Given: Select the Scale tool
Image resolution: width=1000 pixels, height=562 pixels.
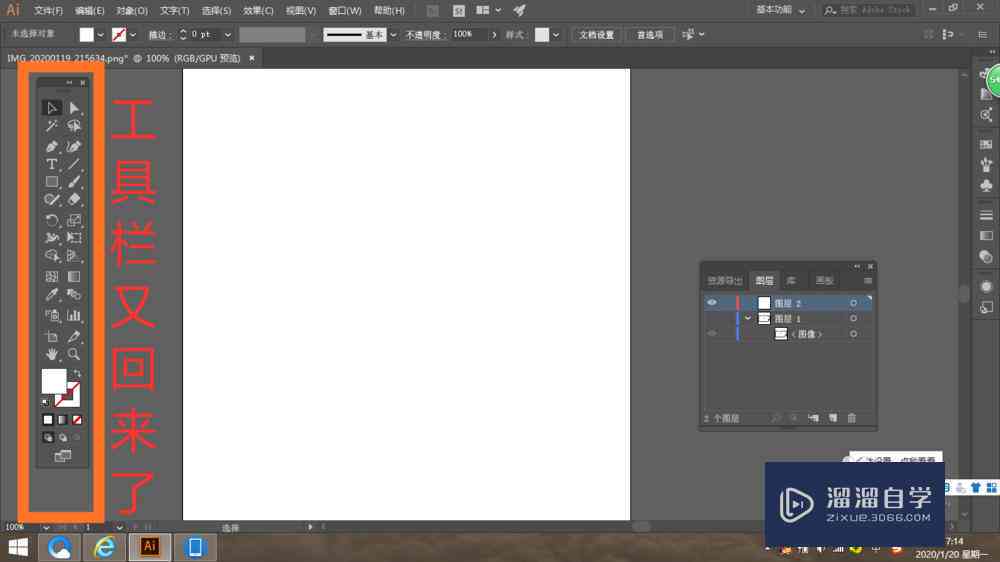Looking at the screenshot, I should click(74, 221).
